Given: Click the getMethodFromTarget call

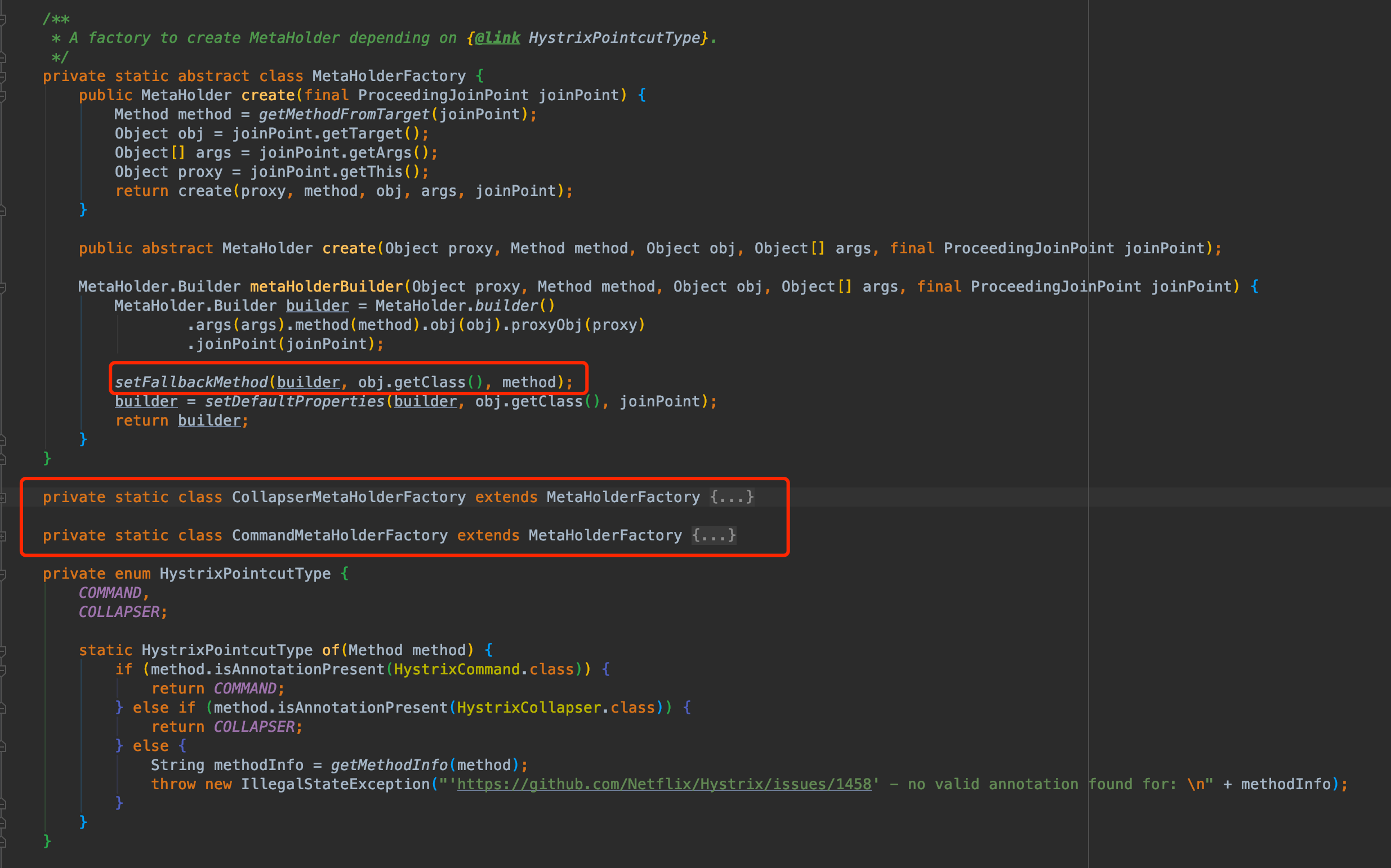Looking at the screenshot, I should [344, 115].
